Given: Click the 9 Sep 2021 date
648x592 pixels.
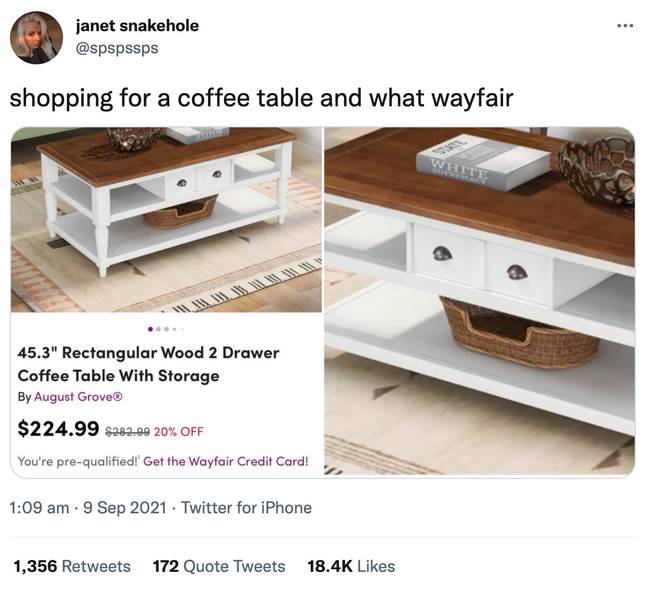Looking at the screenshot, I should (x=125, y=508).
